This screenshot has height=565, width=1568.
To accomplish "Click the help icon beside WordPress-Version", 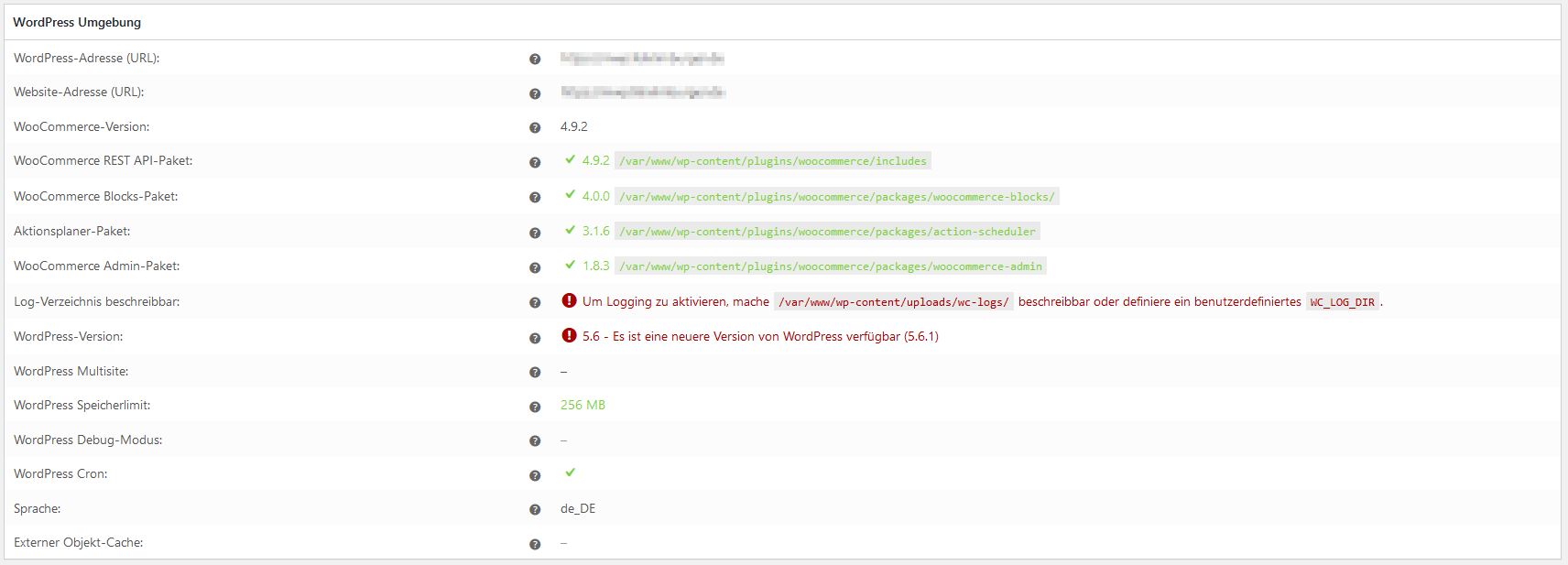I will click(x=535, y=338).
